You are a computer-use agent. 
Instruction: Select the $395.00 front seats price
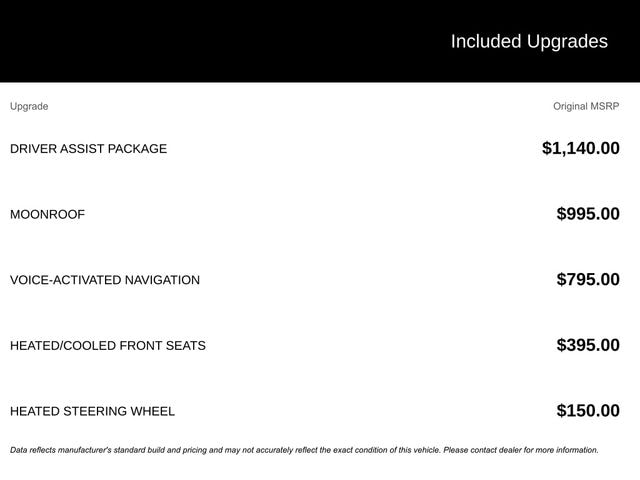[588, 346]
